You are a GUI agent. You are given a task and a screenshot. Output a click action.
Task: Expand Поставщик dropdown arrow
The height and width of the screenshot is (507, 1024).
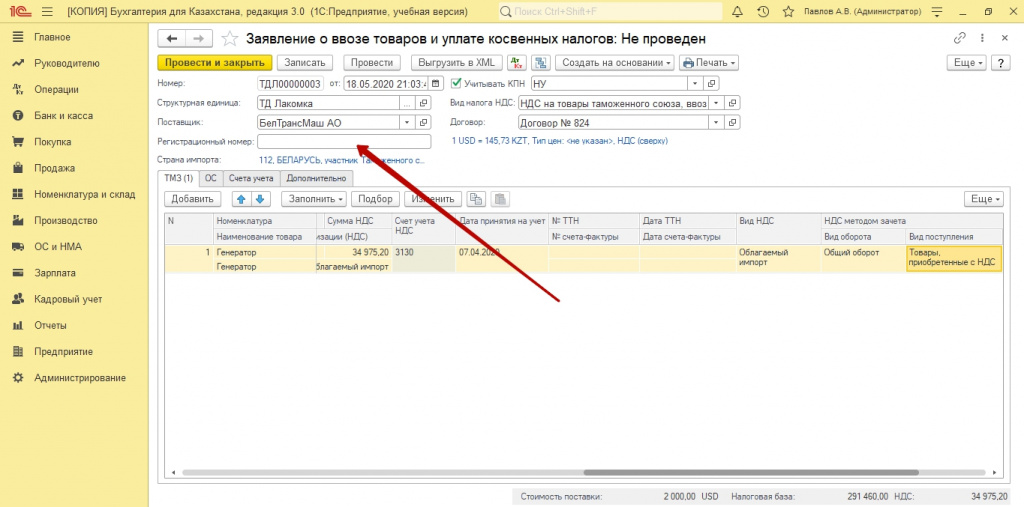click(x=408, y=122)
